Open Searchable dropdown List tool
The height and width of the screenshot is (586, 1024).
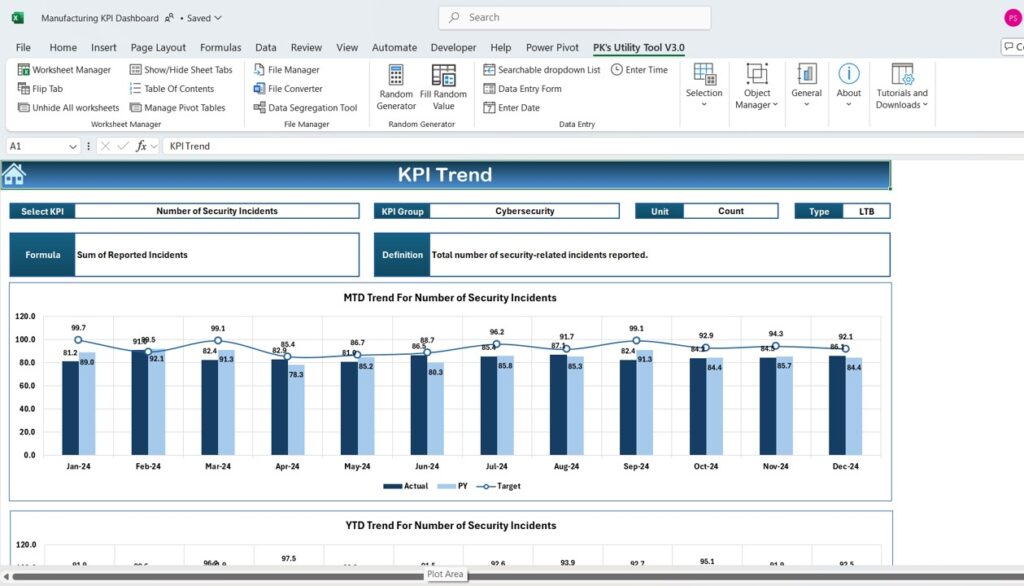pyautogui.click(x=542, y=70)
